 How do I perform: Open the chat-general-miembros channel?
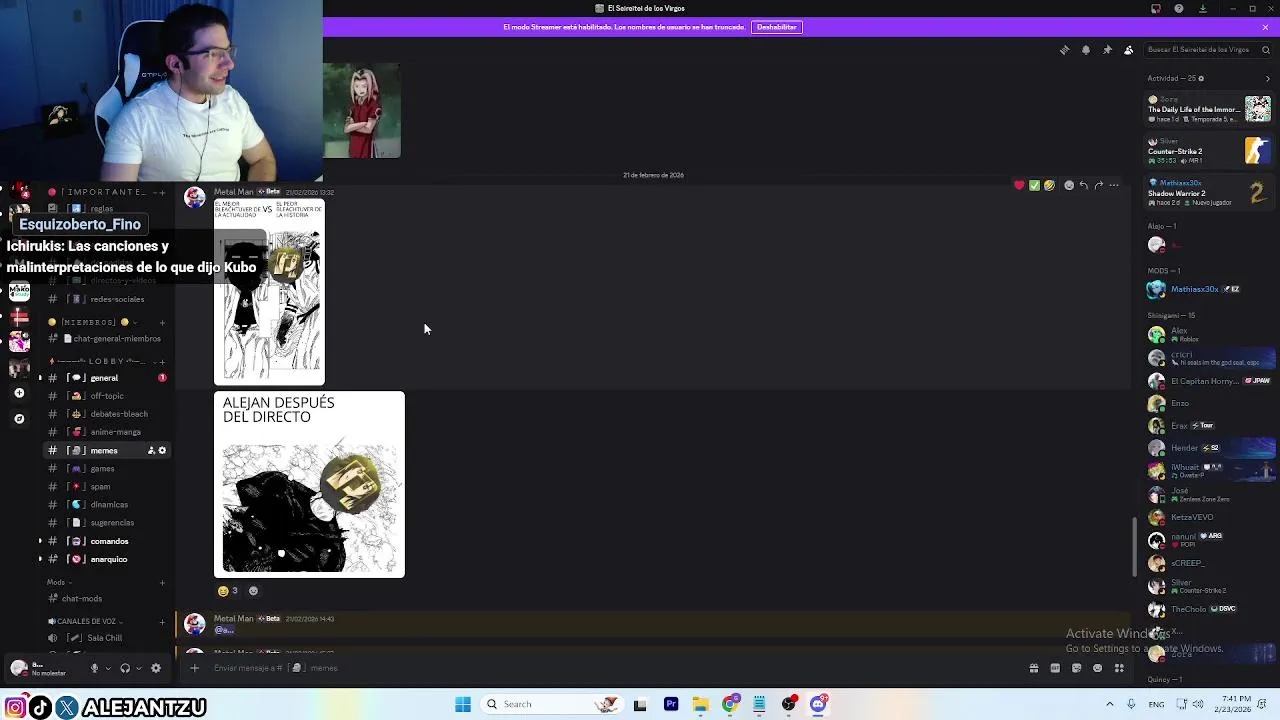click(106, 339)
